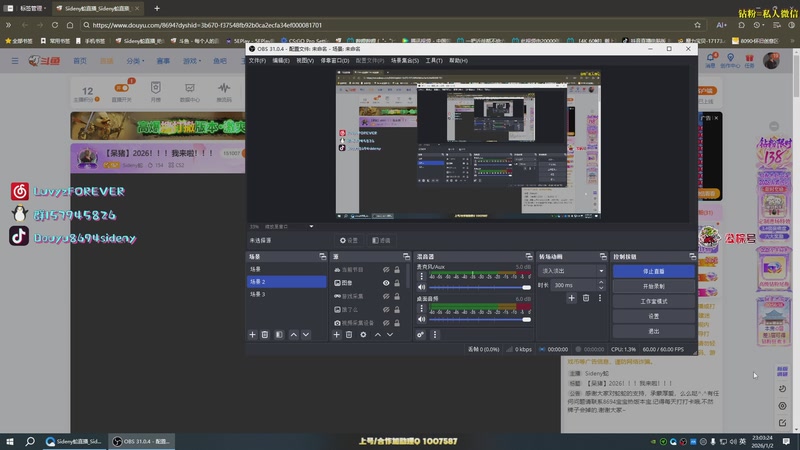Pop out the audio mixer dock
Screen dimensions: 800x450
[x=529, y=257]
